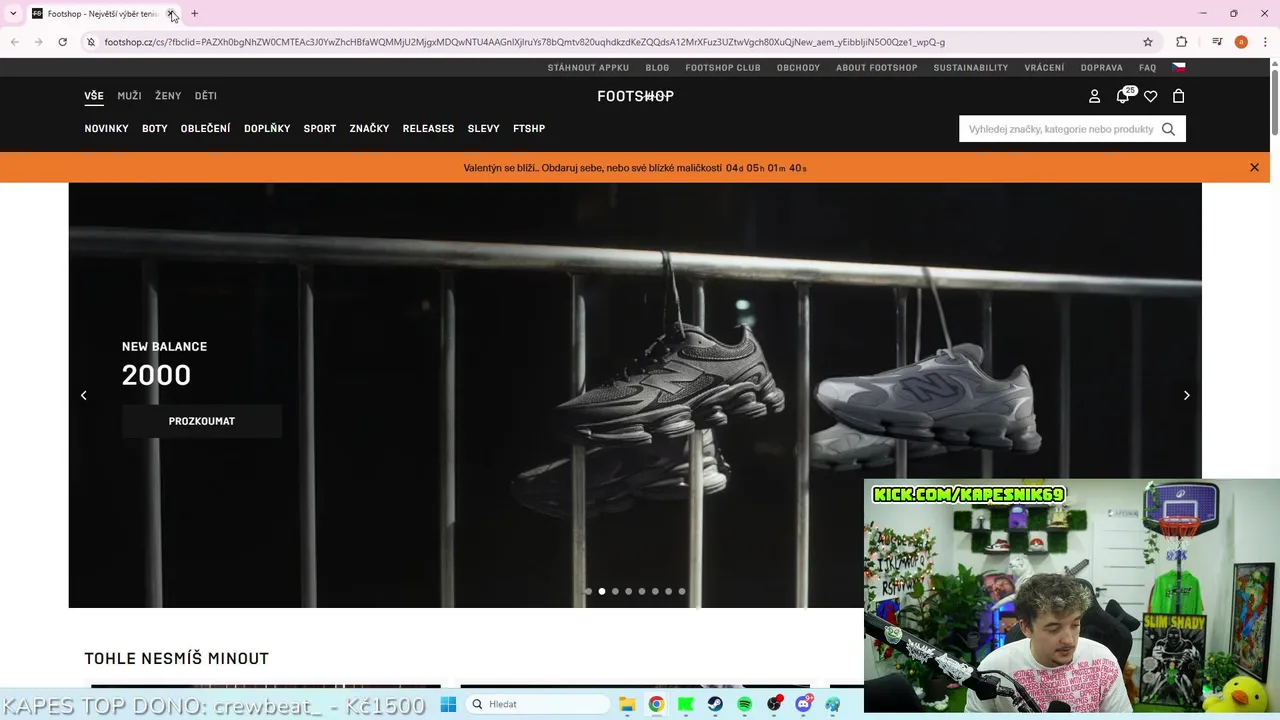Open the FTSHP menu
1280x720 pixels.
click(529, 128)
